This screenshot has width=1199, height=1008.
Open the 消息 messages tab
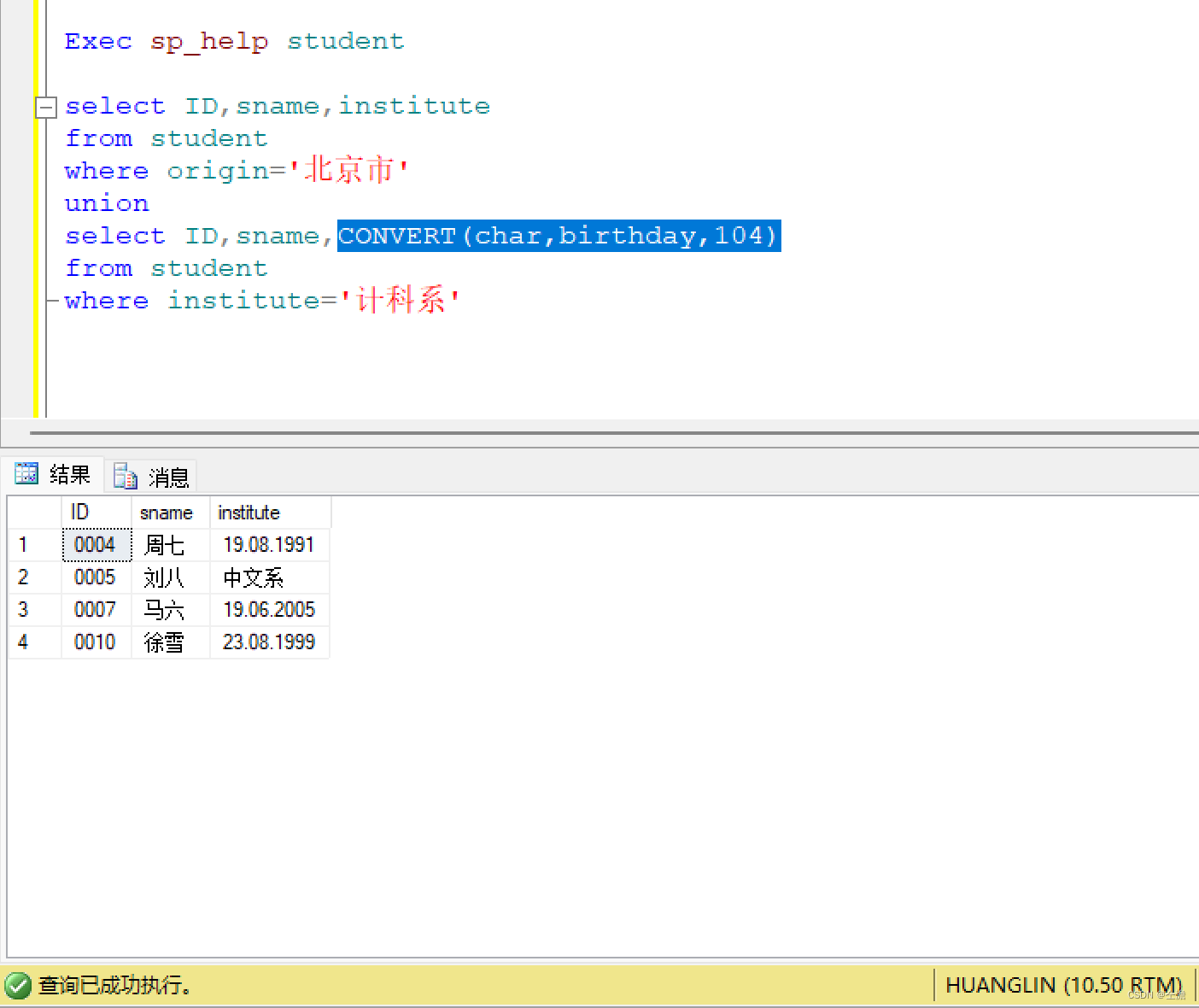(x=151, y=476)
